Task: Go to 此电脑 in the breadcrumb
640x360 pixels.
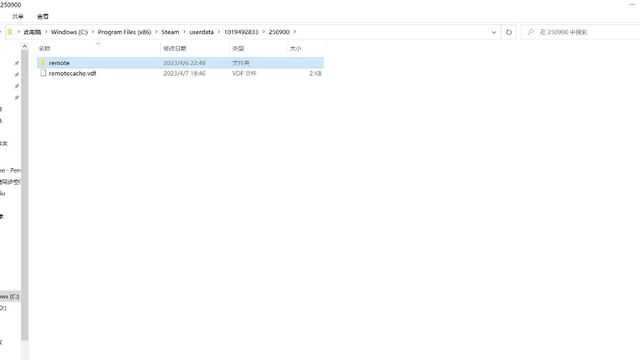Action: pyautogui.click(x=32, y=32)
